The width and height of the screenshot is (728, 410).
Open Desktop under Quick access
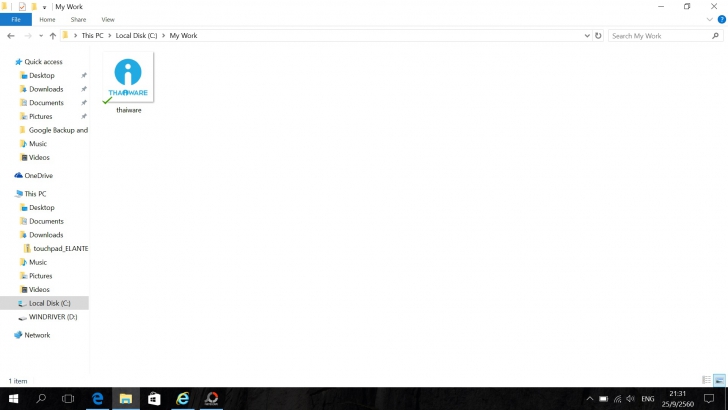[x=42, y=75]
